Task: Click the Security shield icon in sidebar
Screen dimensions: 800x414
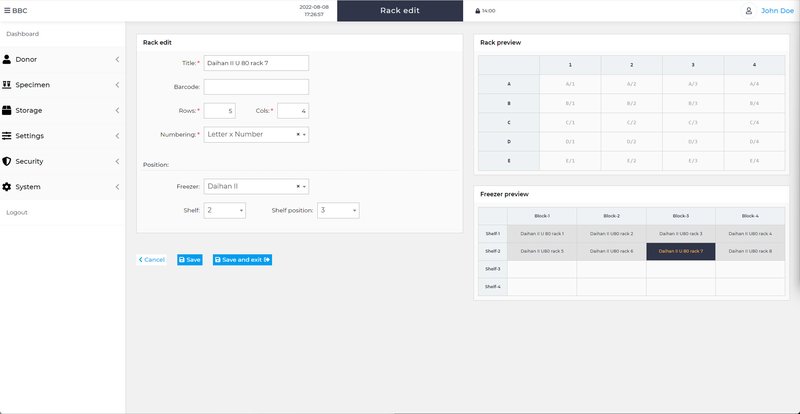Action: (x=7, y=161)
